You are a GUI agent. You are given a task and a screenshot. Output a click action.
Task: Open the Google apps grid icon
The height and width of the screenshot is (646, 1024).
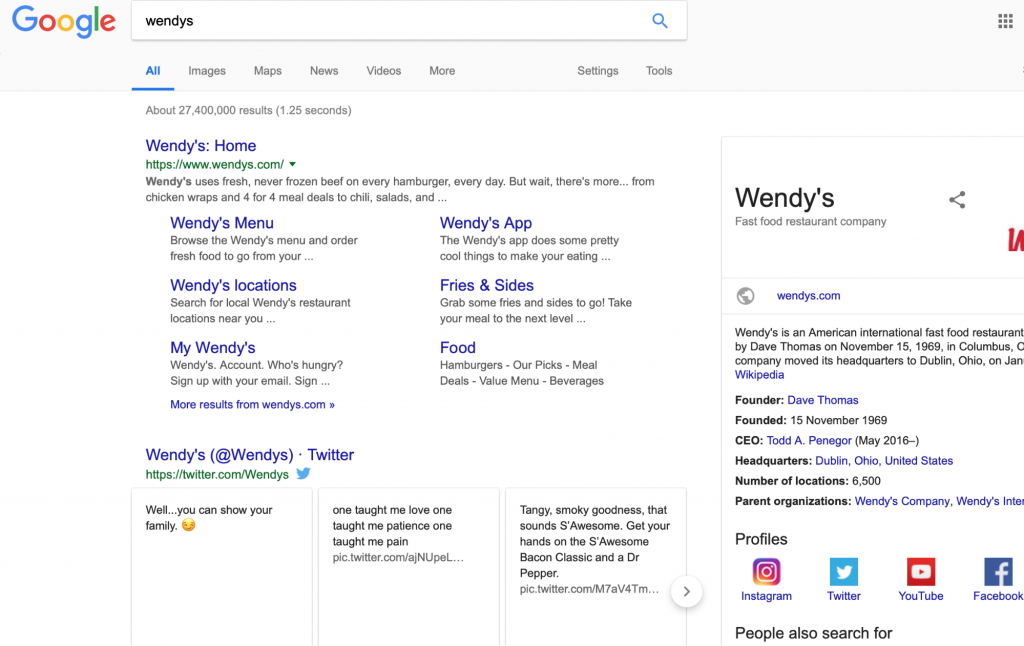[x=1005, y=21]
